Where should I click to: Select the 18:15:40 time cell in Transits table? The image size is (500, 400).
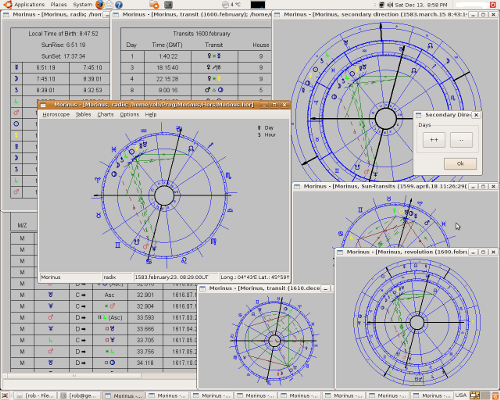168,68
